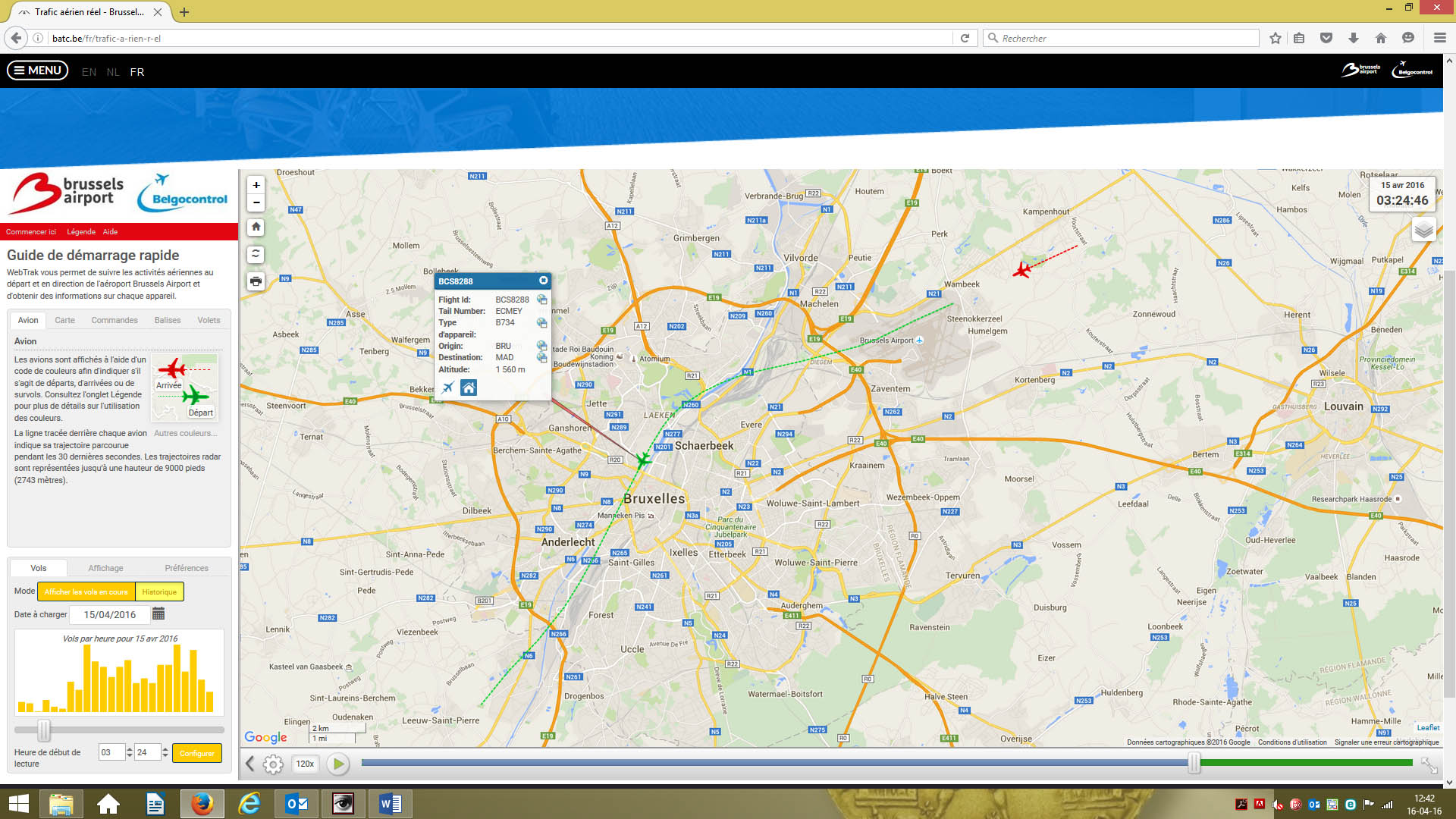Open web lookup for Origin BRU
Image resolution: width=1456 pixels, height=819 pixels.
pyautogui.click(x=541, y=346)
